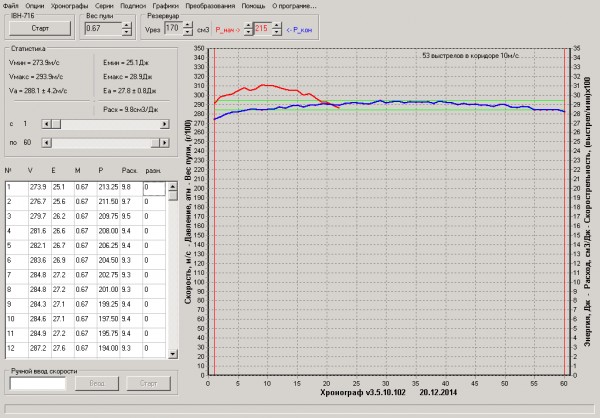The height and width of the screenshot is (418, 600).
Task: Decrease bullet weight with down spinner arrow
Action: [x=127, y=32]
